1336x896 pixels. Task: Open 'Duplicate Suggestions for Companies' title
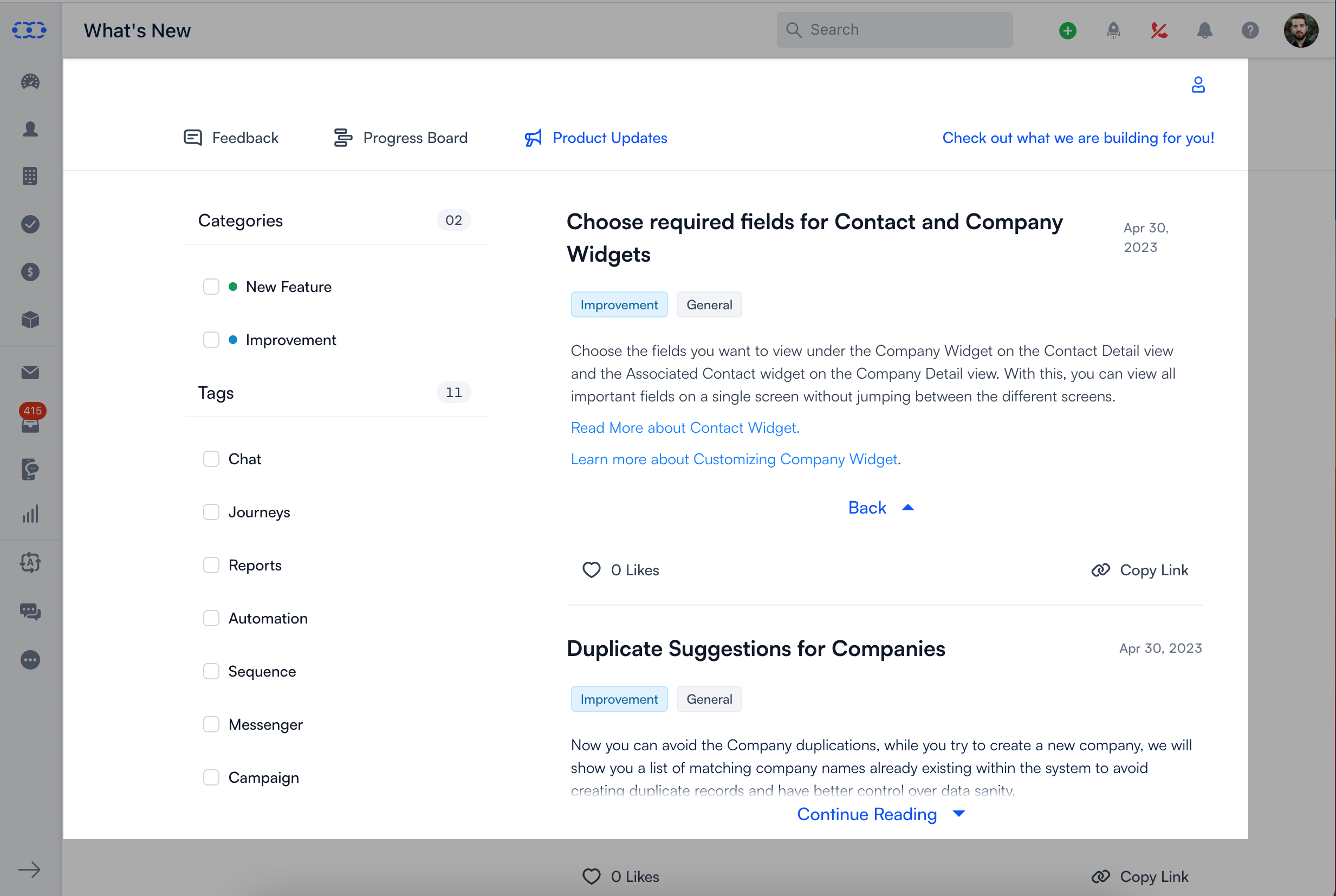[x=755, y=648]
